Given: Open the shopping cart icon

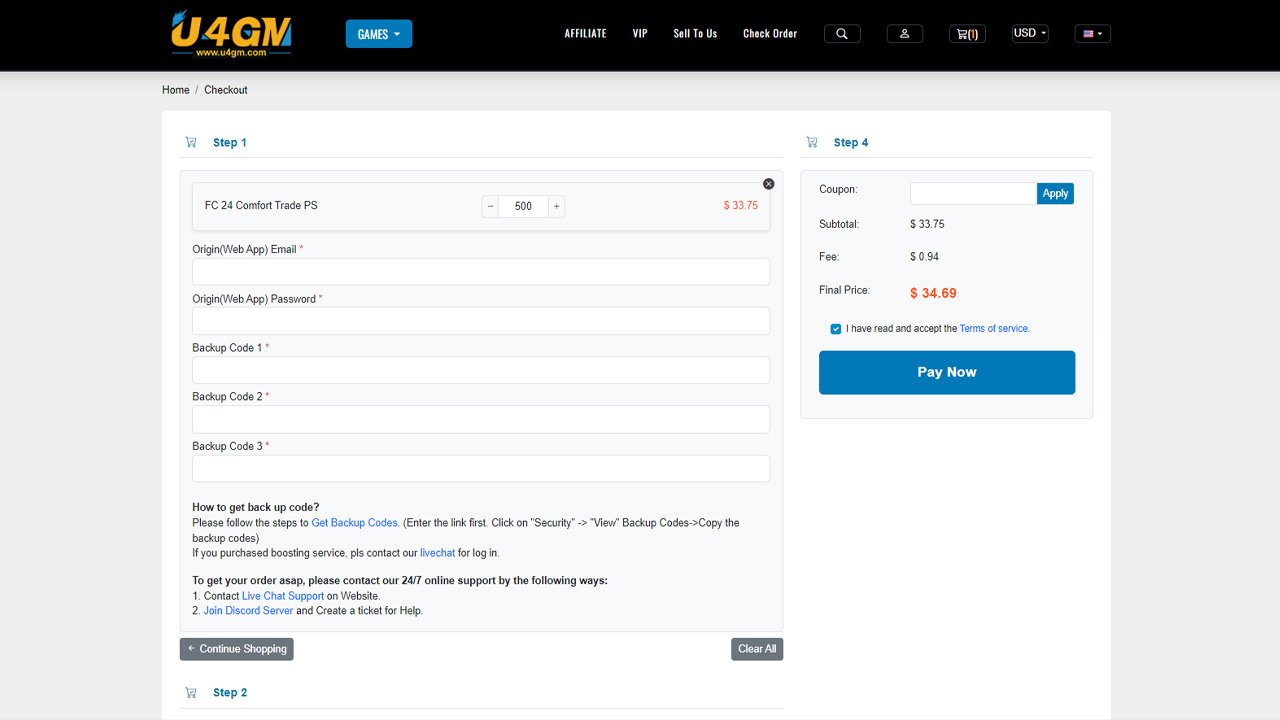Looking at the screenshot, I should click(x=966, y=34).
